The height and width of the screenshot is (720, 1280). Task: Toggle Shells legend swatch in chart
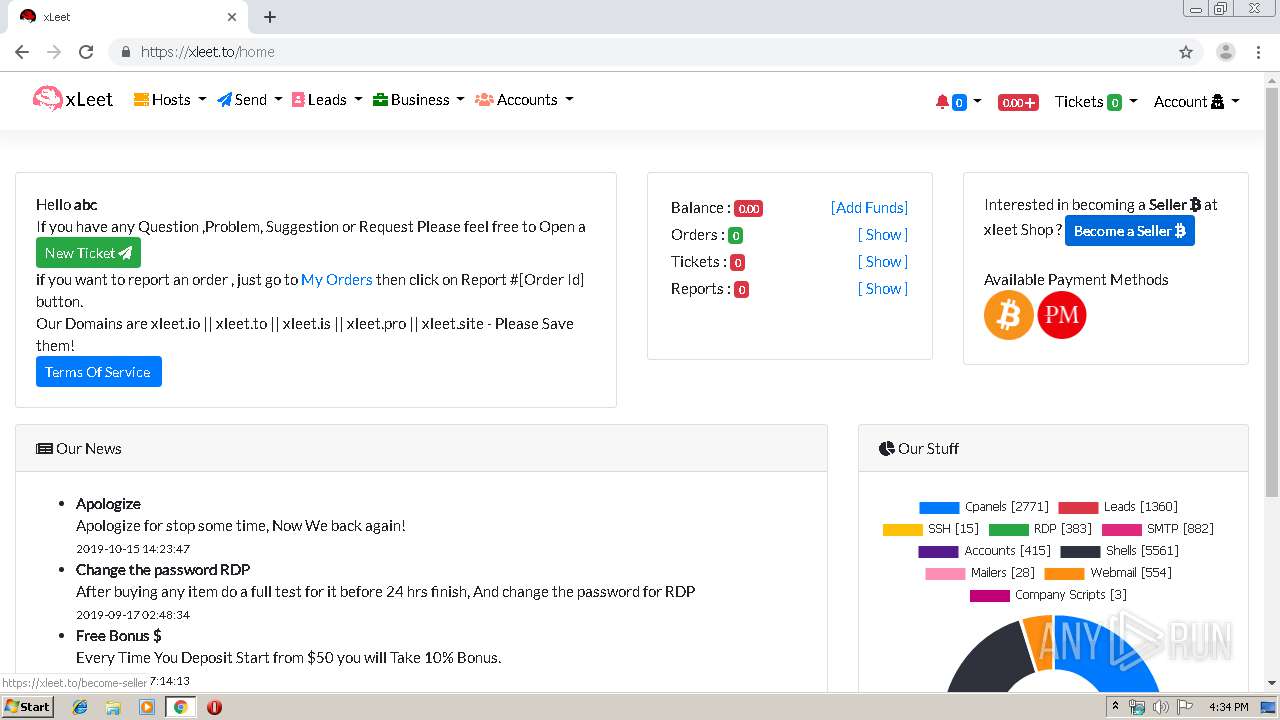(1080, 551)
